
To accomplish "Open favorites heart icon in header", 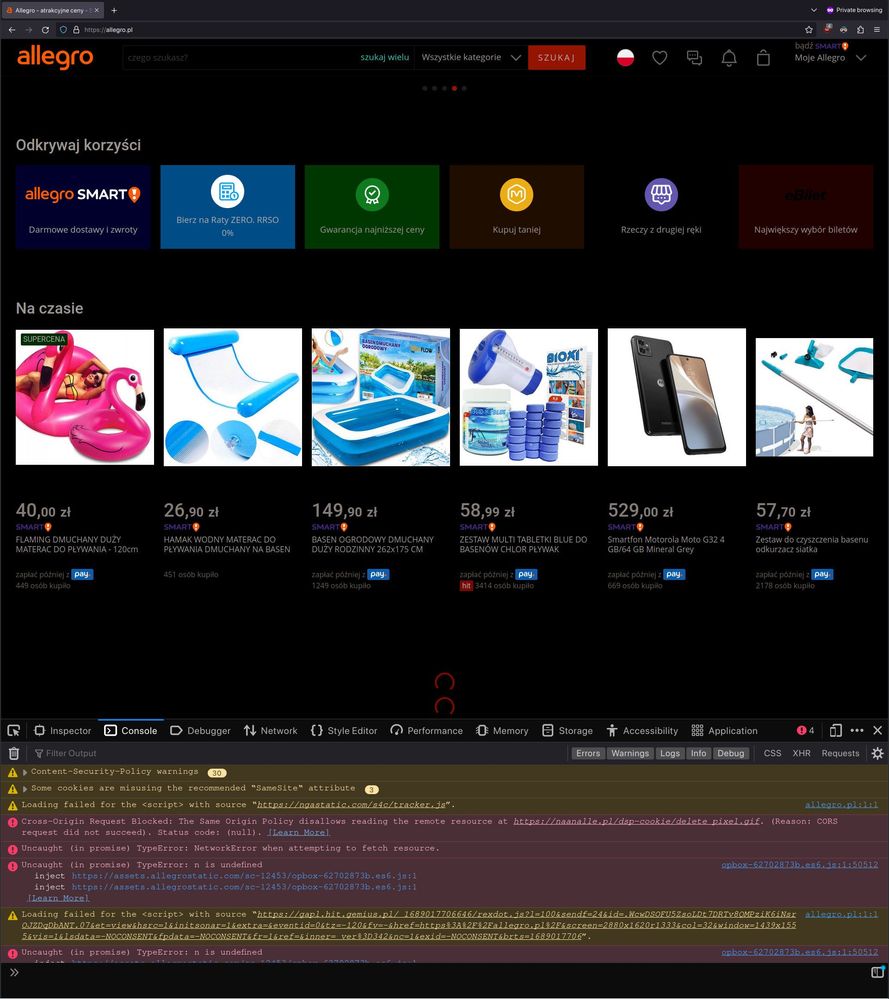I will point(660,58).
